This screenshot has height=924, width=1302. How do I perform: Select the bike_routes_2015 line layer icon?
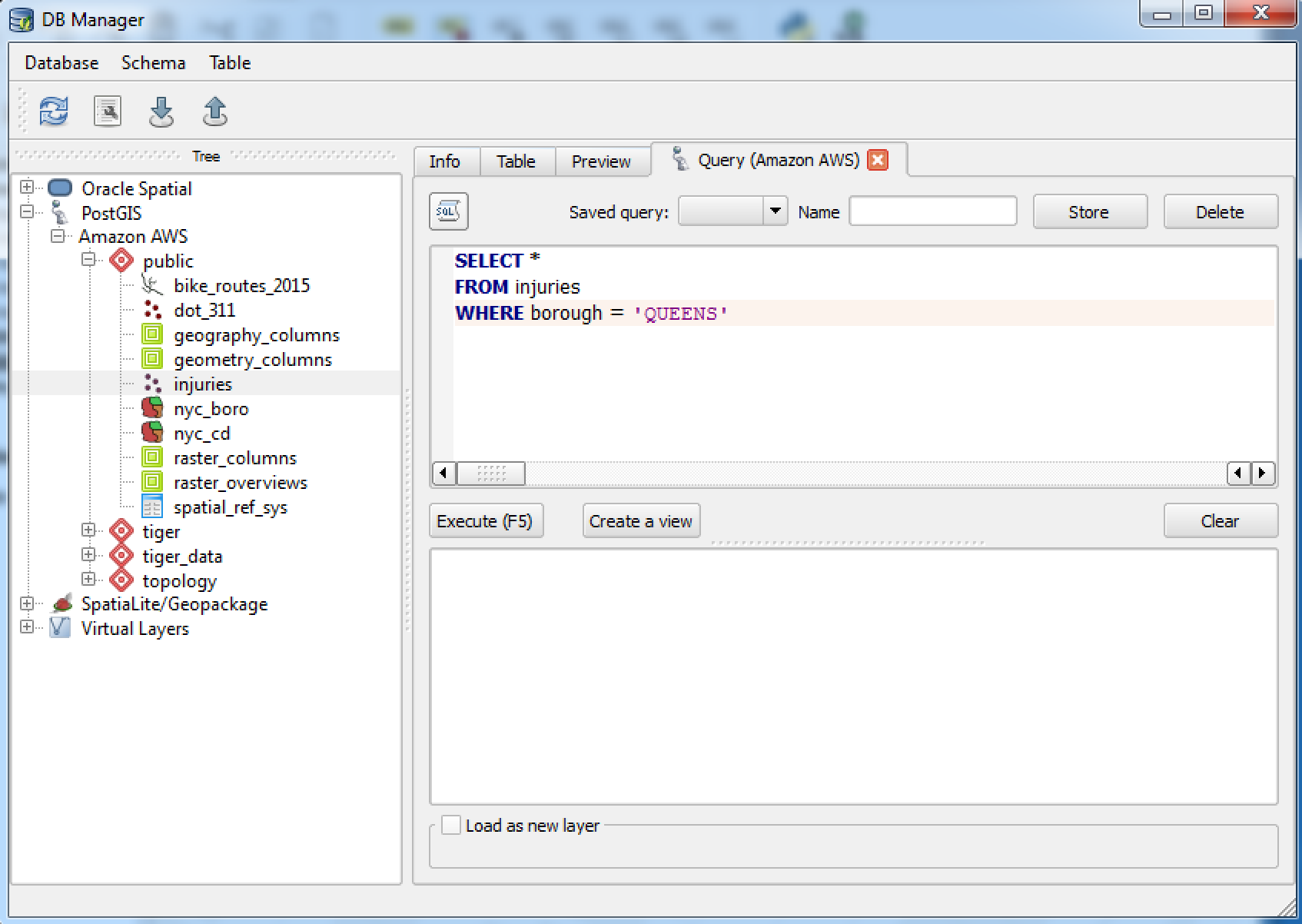[x=152, y=285]
